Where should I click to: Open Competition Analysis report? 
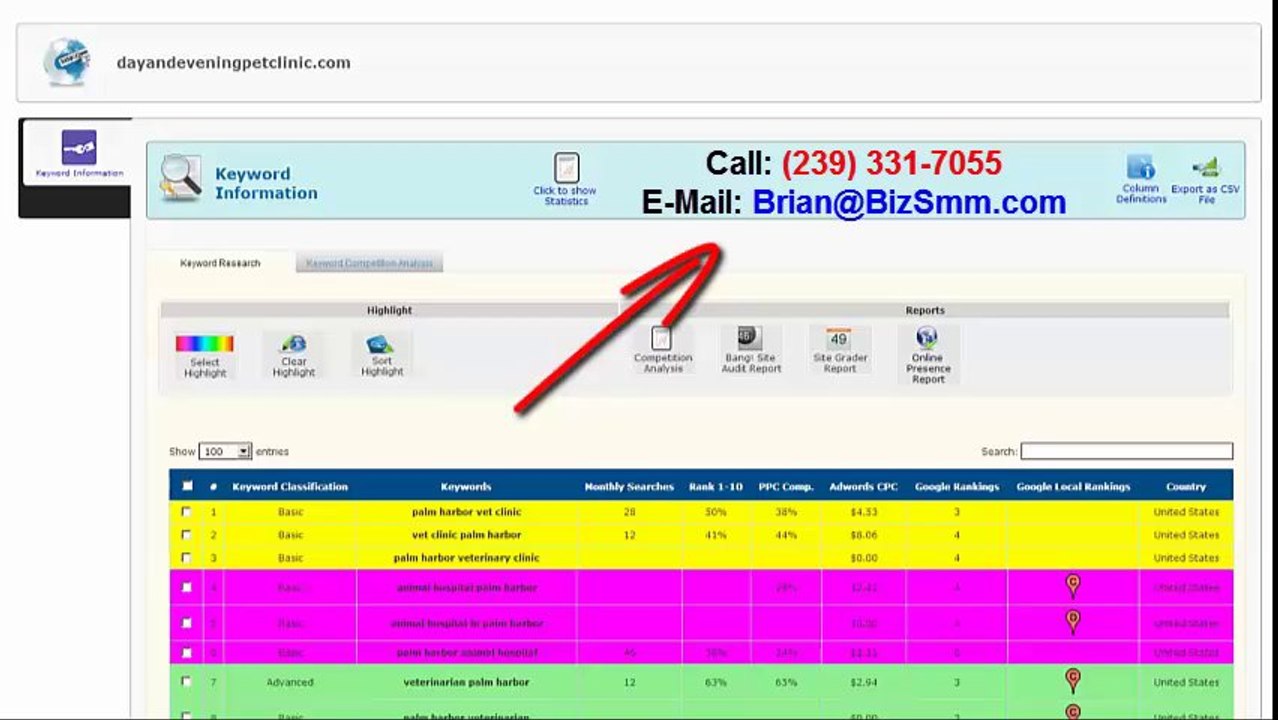click(663, 350)
